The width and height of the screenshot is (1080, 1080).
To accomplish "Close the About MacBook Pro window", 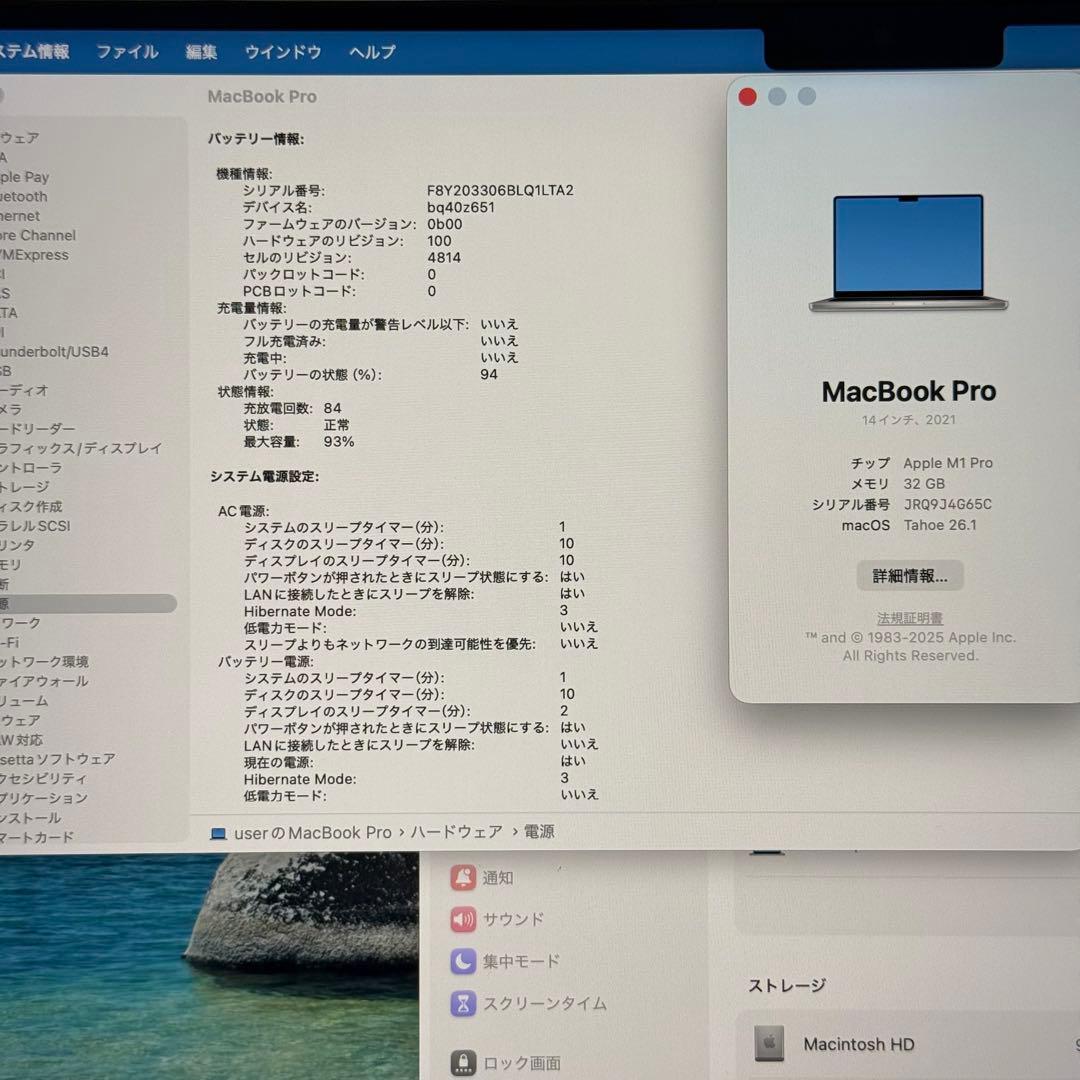I will (747, 96).
